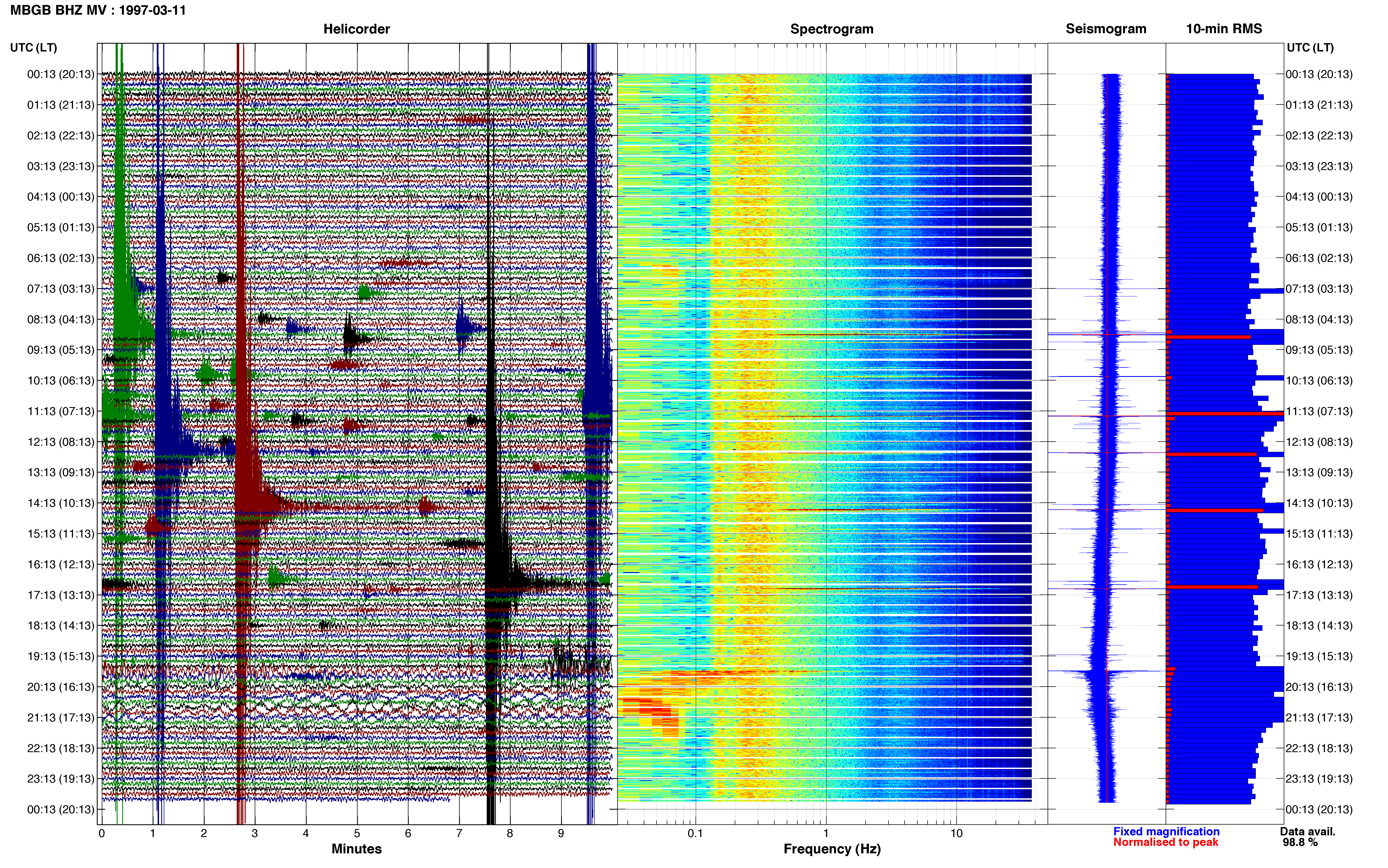Click the 0.1 frequency tick label
The width and height of the screenshot is (1388, 868).
[x=695, y=833]
